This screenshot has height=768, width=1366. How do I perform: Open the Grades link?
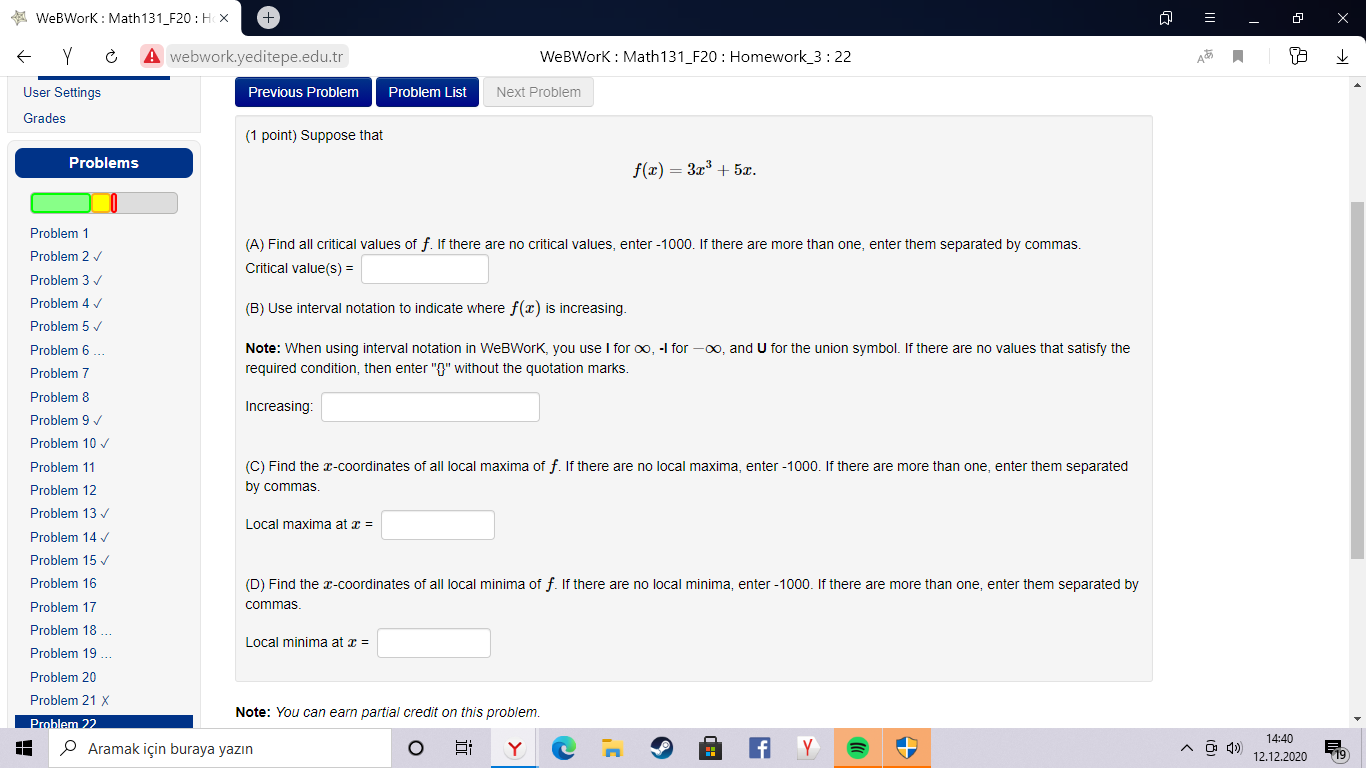[44, 118]
